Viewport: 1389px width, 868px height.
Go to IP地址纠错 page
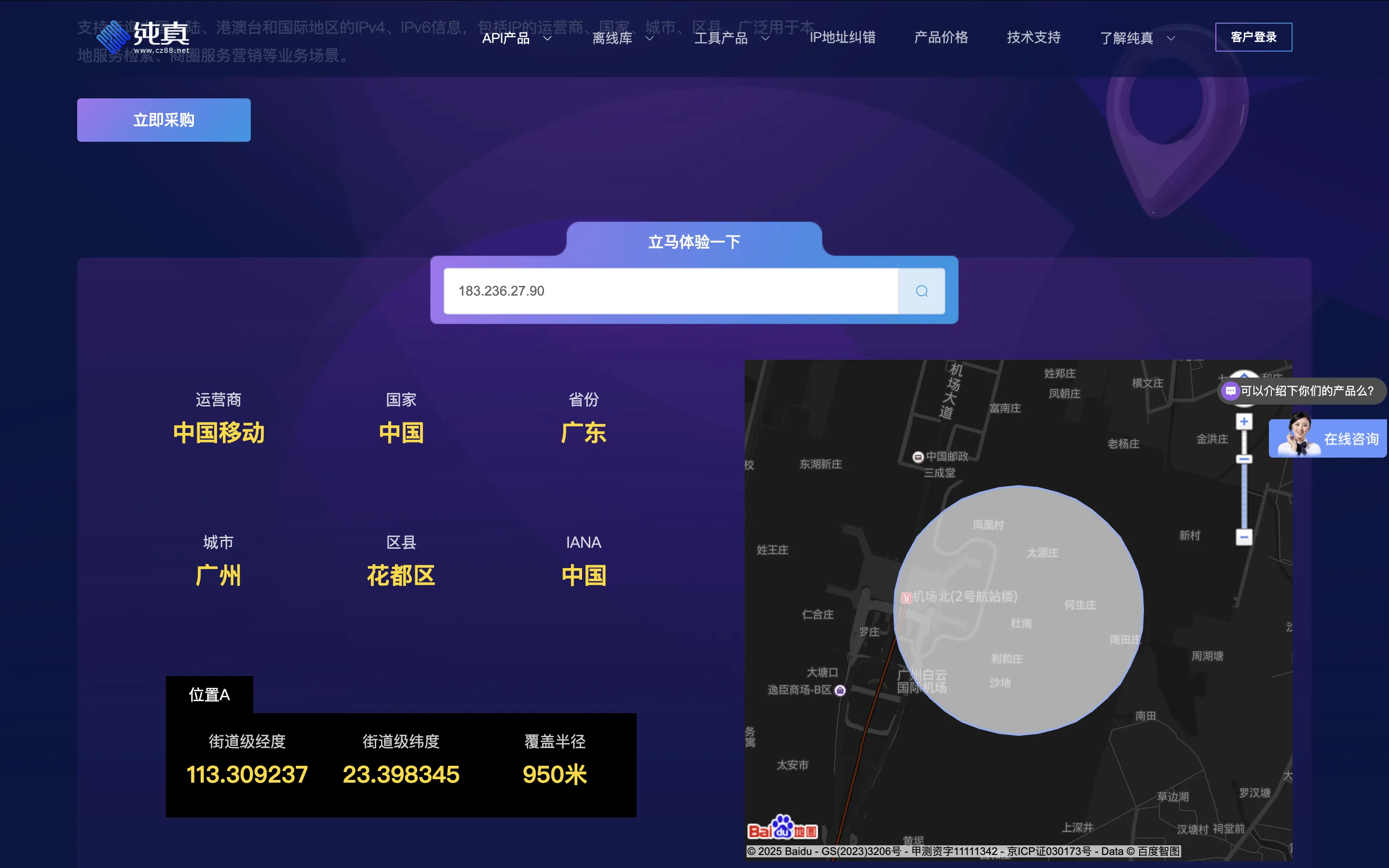pos(843,37)
